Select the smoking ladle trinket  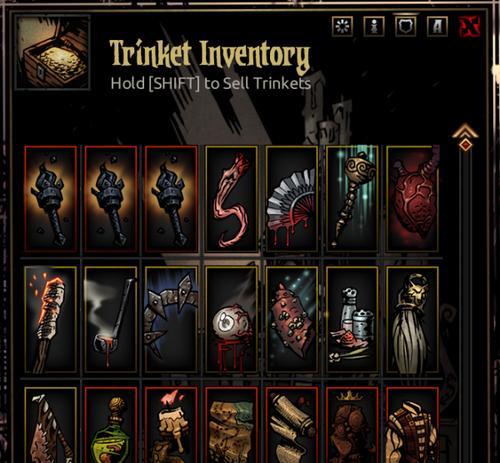click(x=111, y=320)
